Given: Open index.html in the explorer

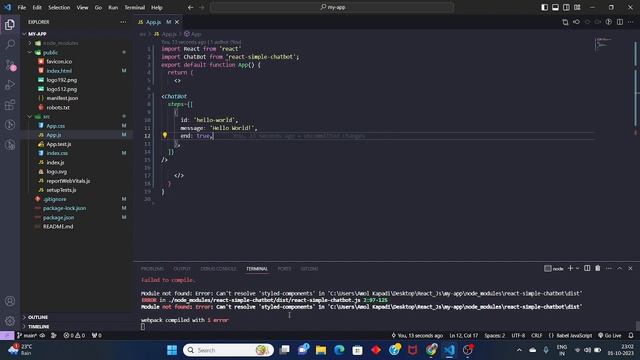Looking at the screenshot, I should click(59, 71).
